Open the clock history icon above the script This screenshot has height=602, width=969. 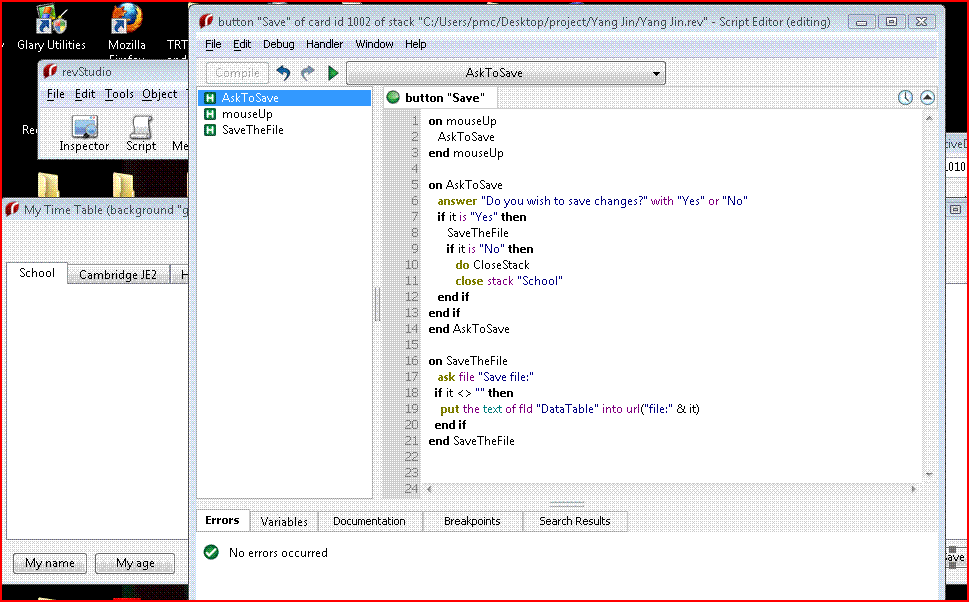(x=905, y=98)
